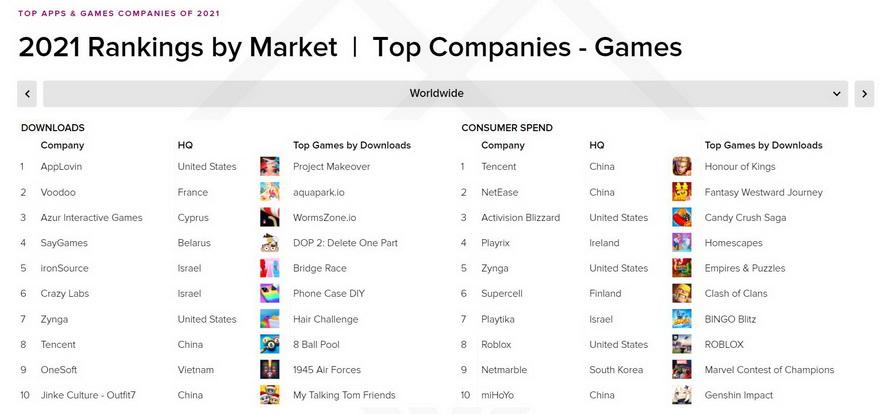Click the Candy Crush Saga icon
The image size is (880, 414).
coord(682,217)
